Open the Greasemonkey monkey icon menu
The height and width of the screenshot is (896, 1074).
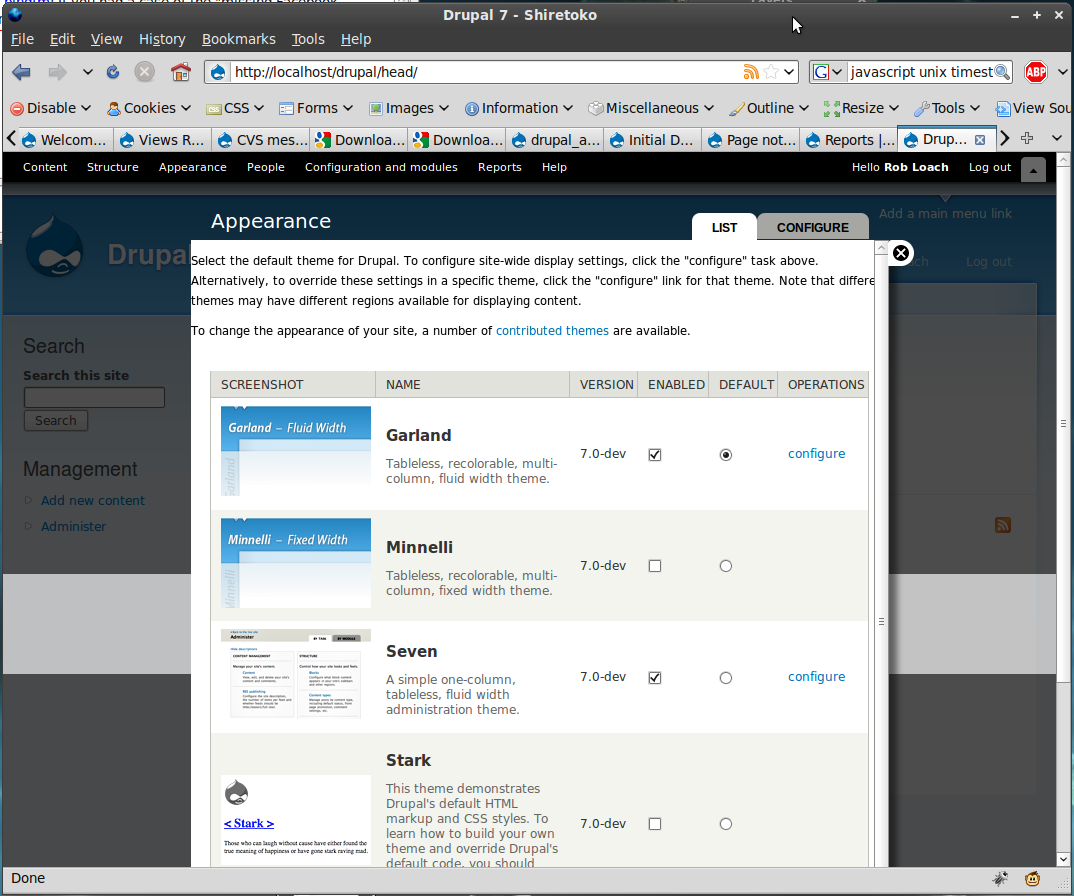pos(1032,878)
